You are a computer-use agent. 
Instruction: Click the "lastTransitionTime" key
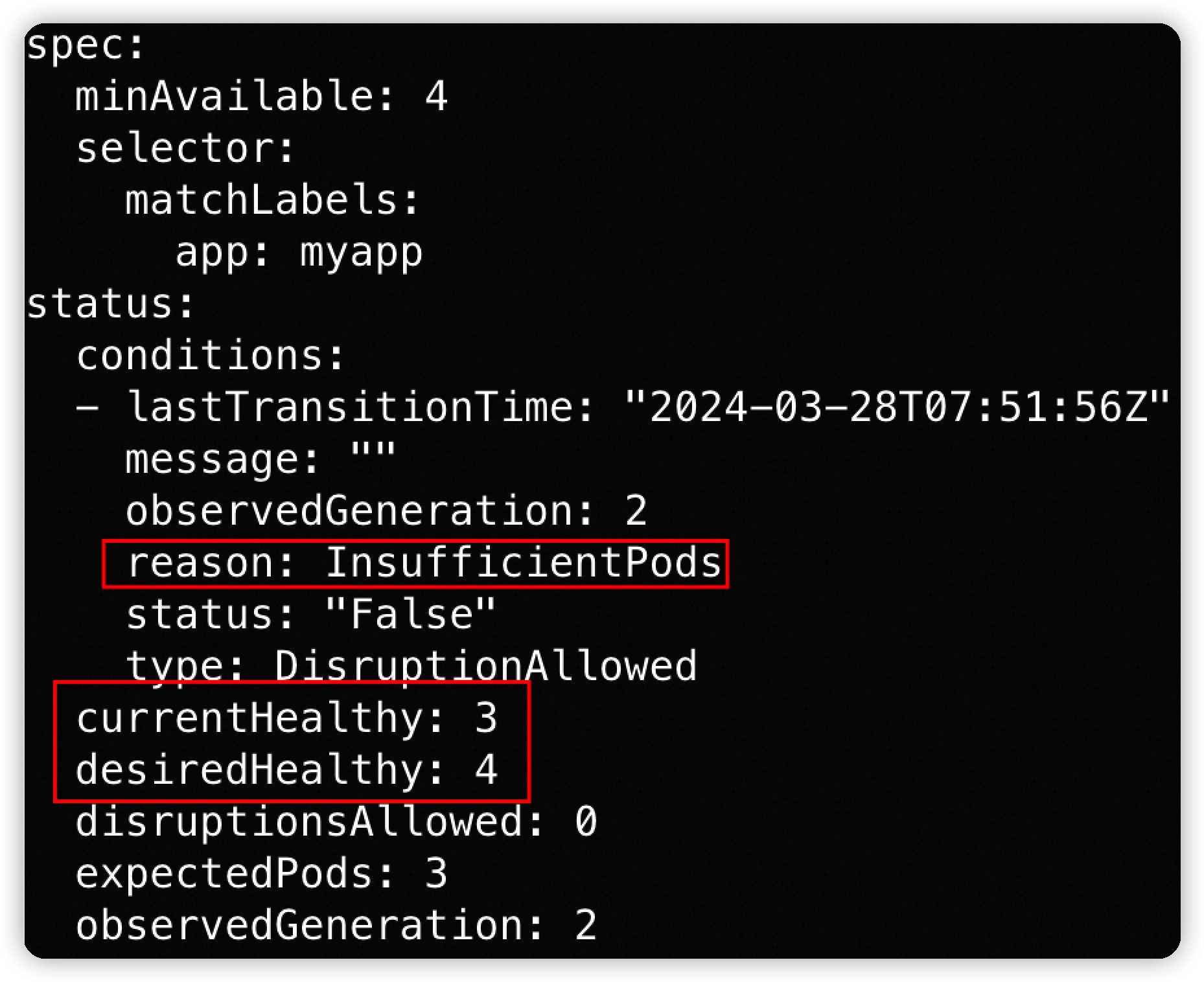click(349, 408)
